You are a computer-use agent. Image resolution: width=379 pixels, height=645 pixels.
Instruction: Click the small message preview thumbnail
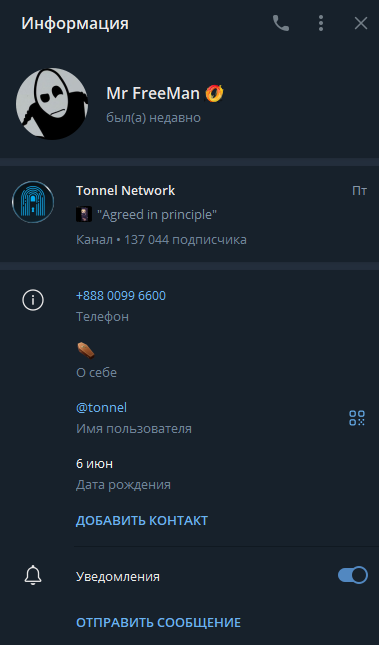pyautogui.click(x=84, y=214)
